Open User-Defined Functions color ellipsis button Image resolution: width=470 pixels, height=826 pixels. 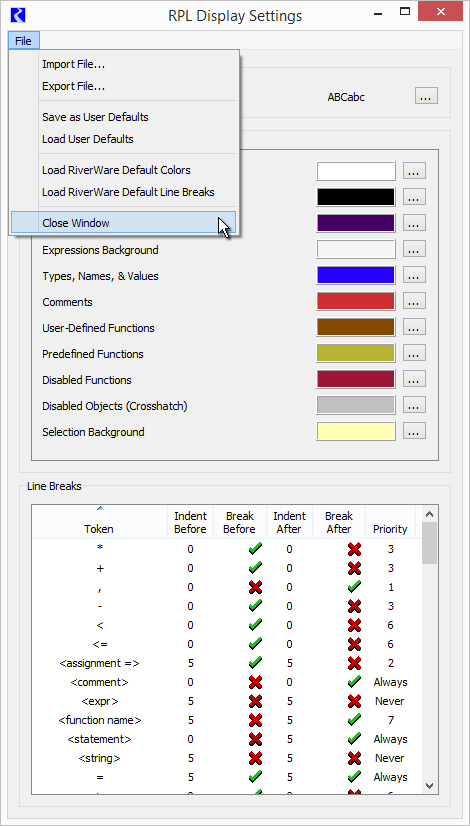click(414, 327)
